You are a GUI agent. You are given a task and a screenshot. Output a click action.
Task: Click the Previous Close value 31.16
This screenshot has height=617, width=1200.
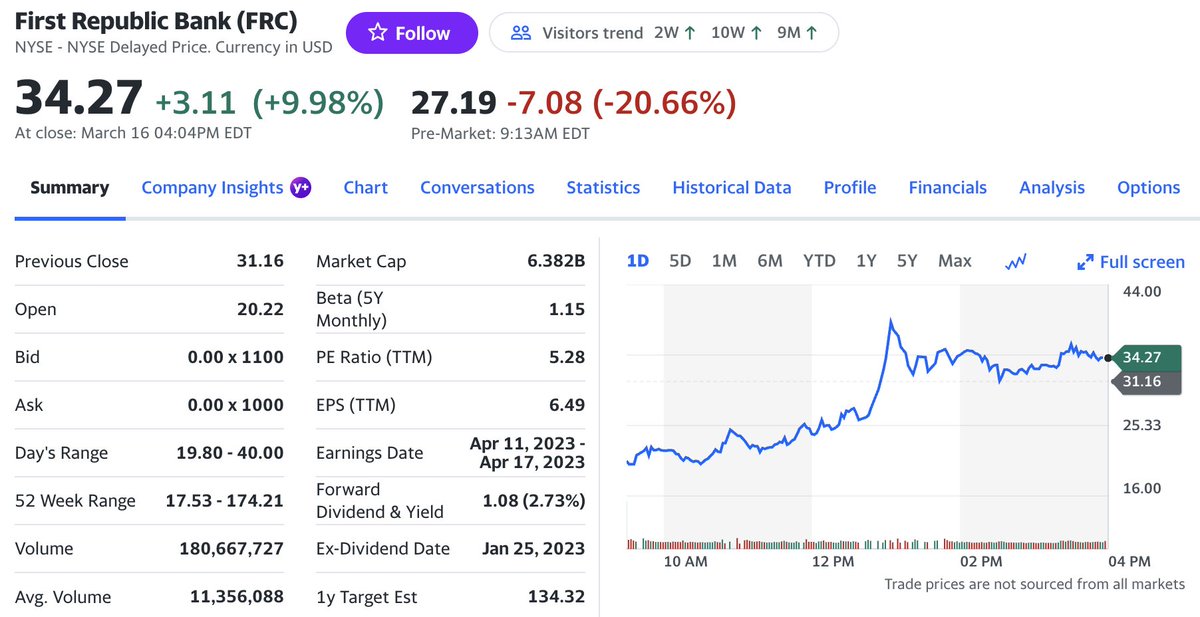coord(260,261)
